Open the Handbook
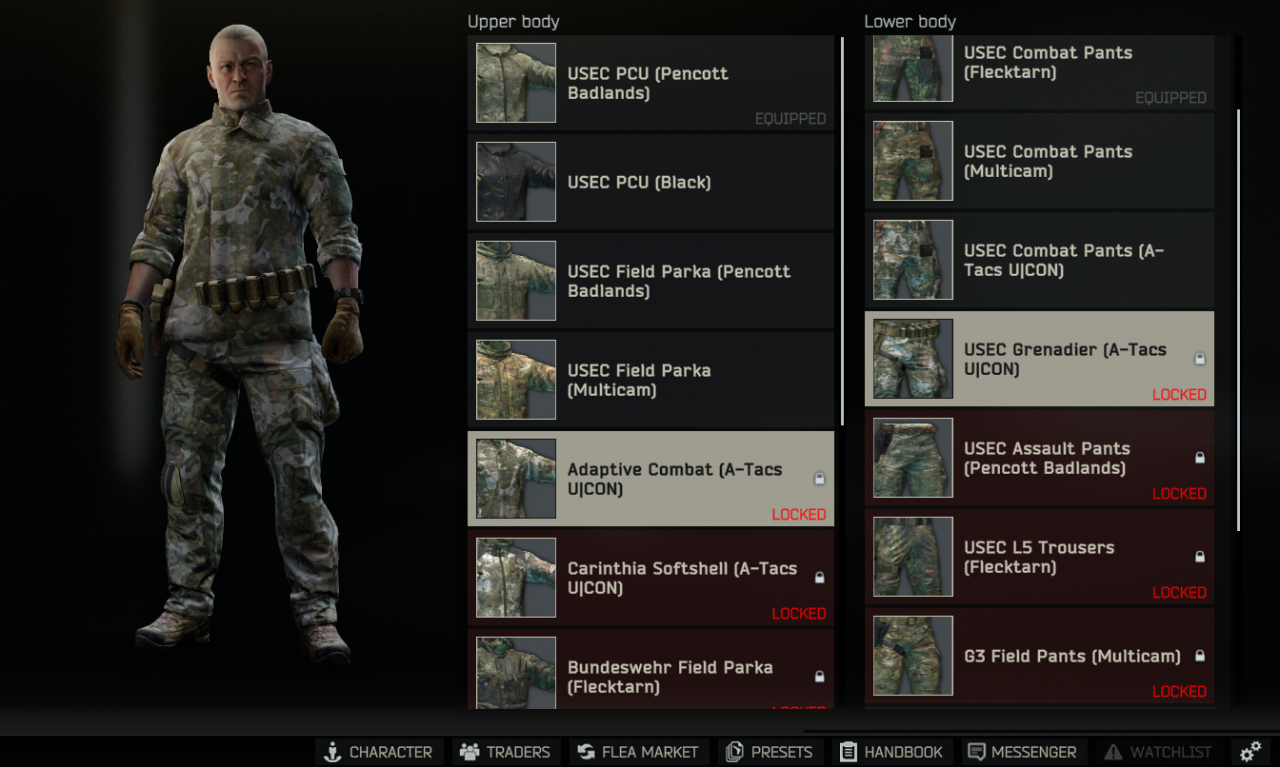1280x767 pixels. (x=892, y=752)
